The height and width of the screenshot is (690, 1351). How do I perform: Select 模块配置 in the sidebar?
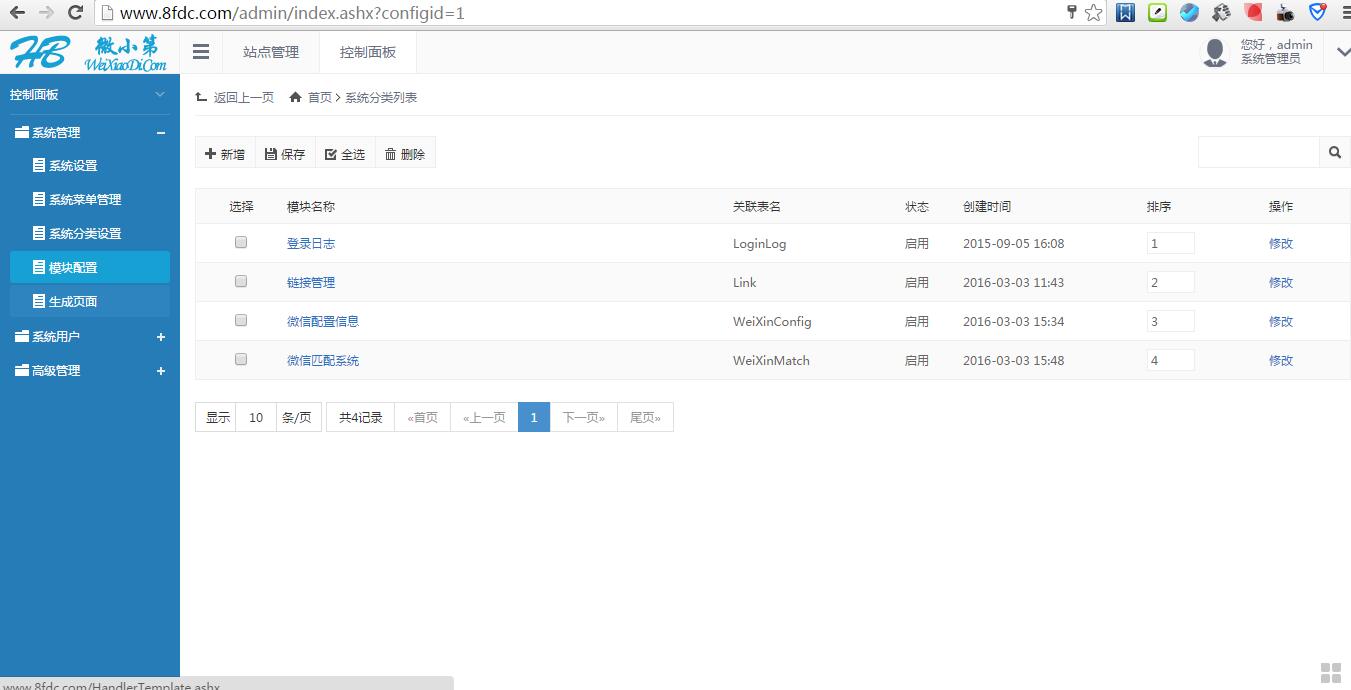click(x=90, y=267)
